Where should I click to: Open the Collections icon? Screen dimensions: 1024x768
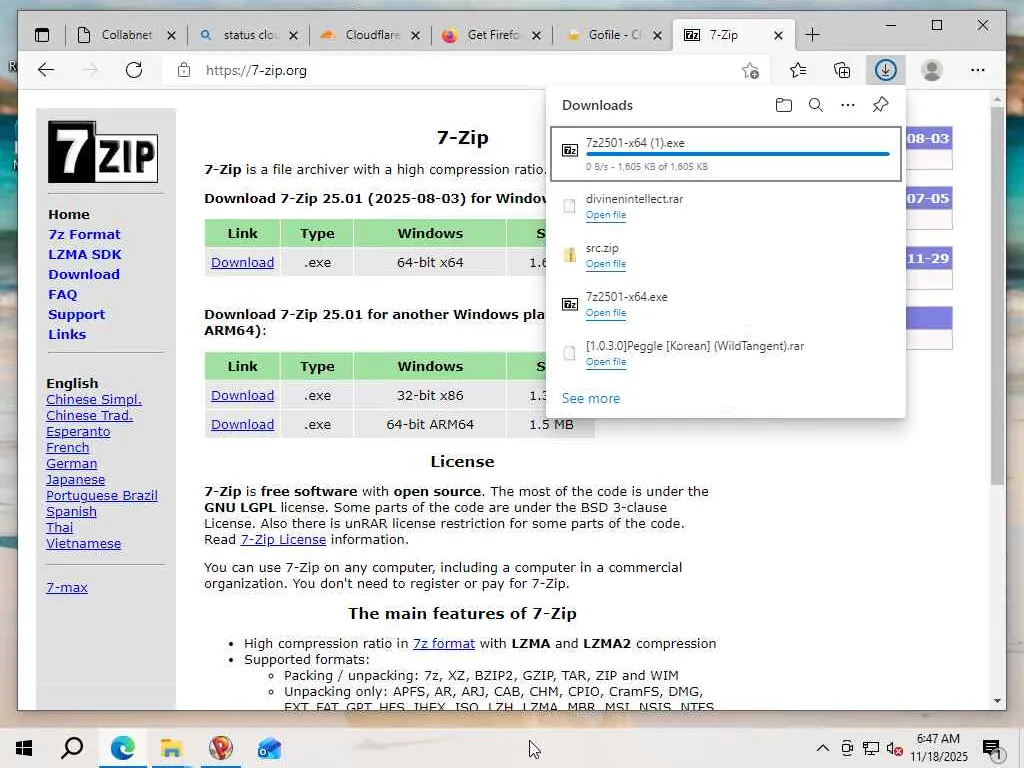click(842, 70)
